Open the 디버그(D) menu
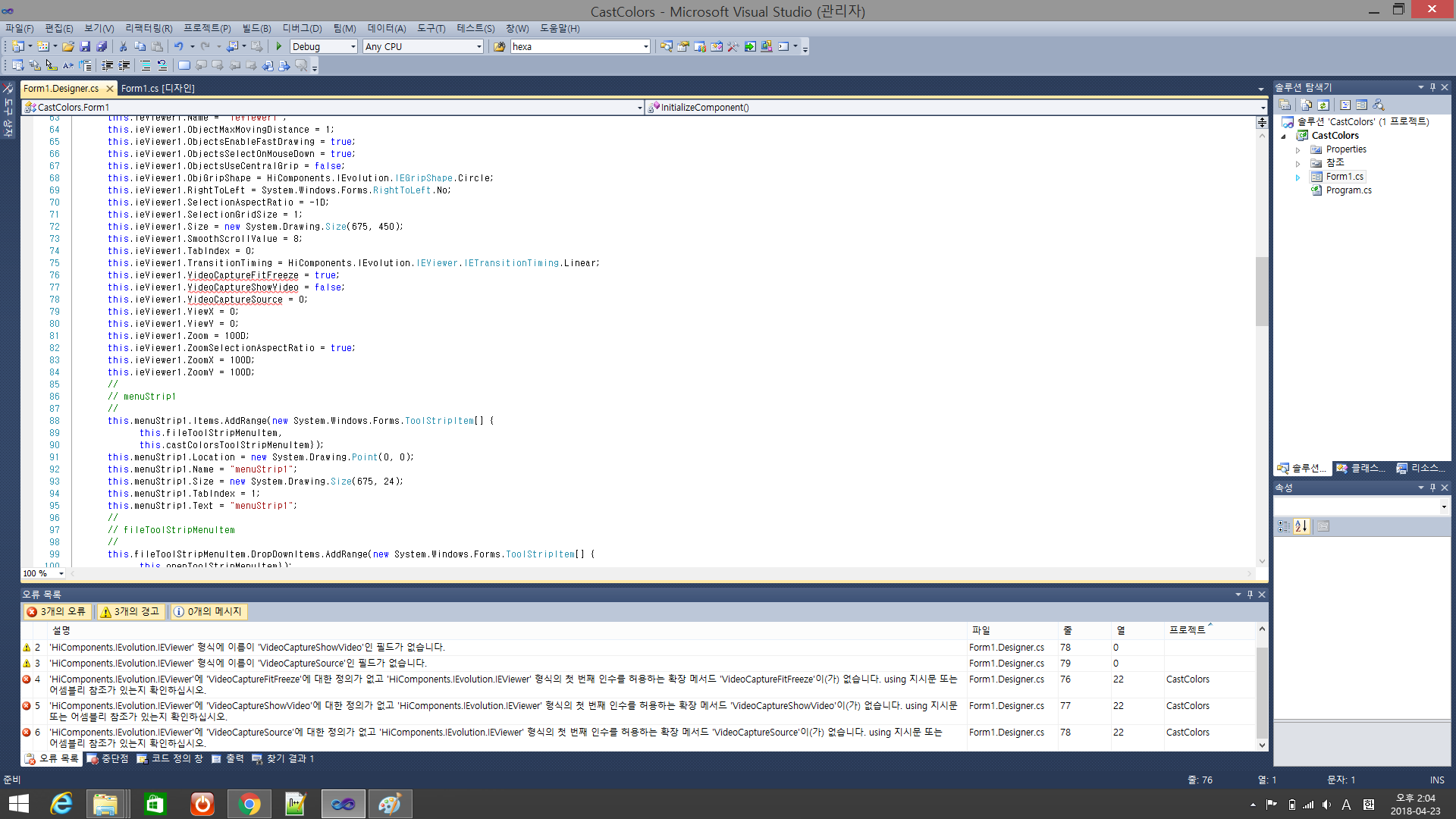The width and height of the screenshot is (1456, 819). pos(302,28)
